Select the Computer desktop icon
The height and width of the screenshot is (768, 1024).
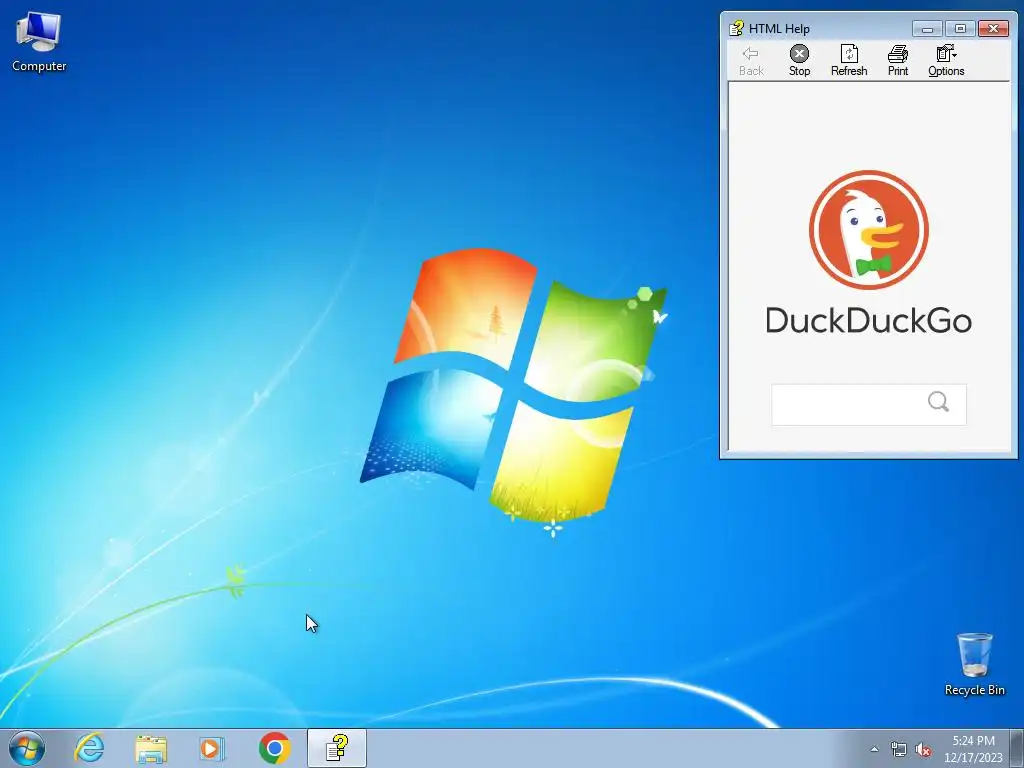pos(39,42)
